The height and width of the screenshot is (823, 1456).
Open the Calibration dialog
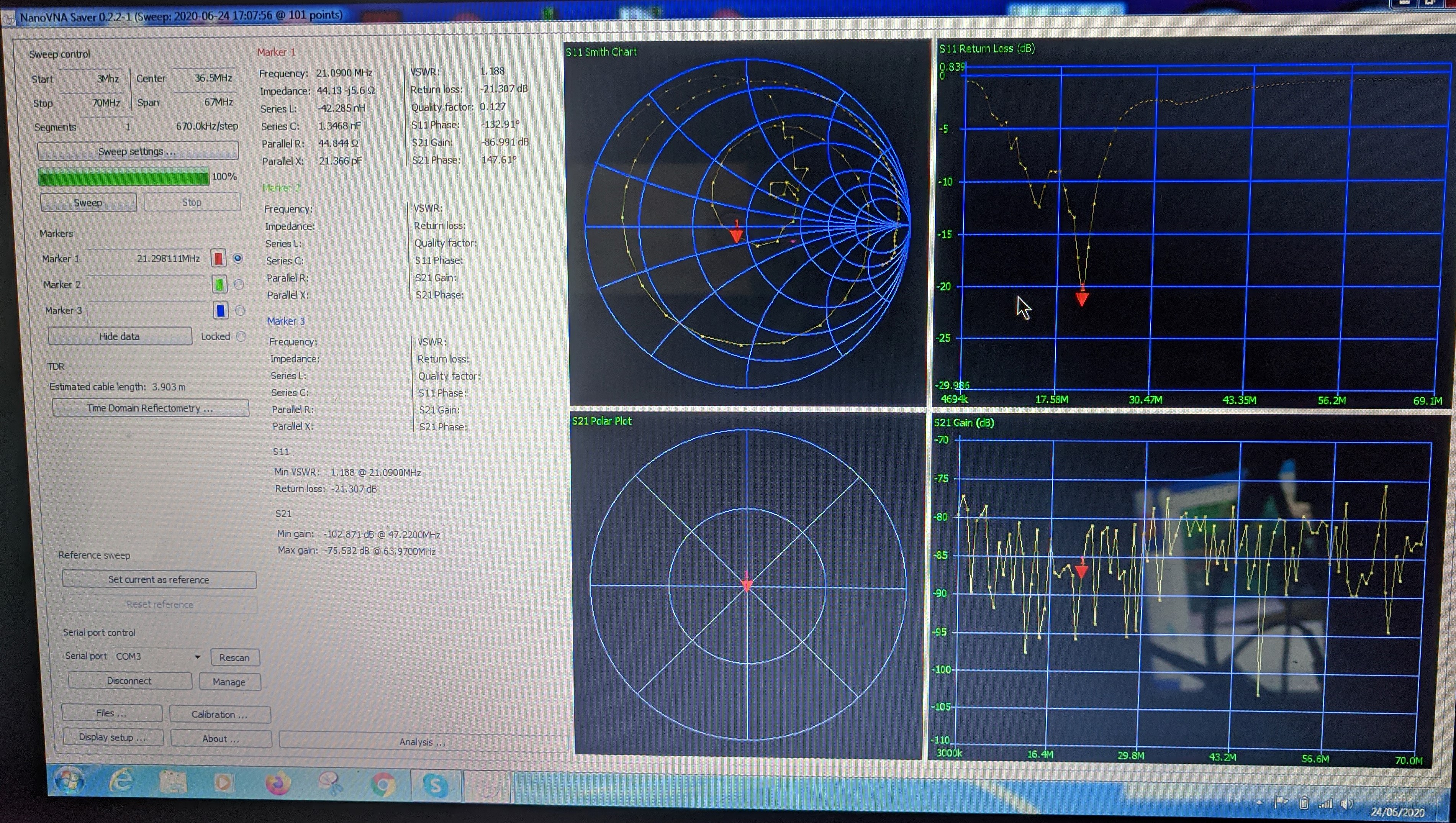pos(220,715)
